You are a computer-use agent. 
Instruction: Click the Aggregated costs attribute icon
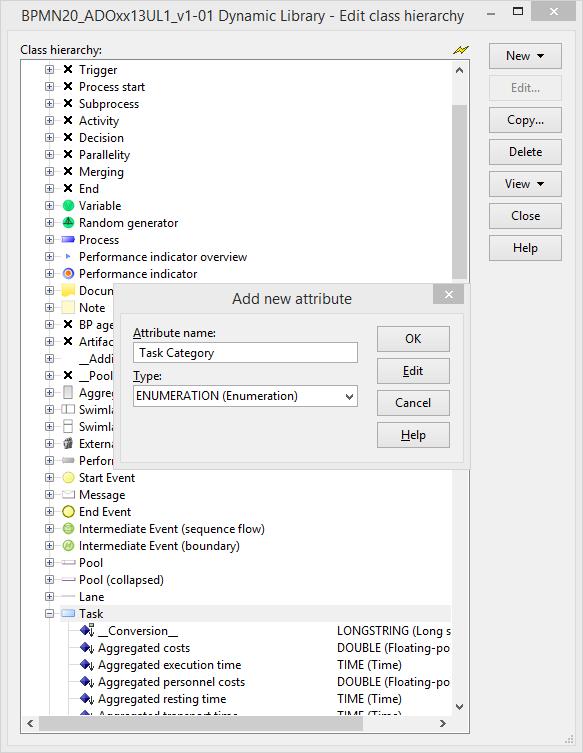[87, 648]
